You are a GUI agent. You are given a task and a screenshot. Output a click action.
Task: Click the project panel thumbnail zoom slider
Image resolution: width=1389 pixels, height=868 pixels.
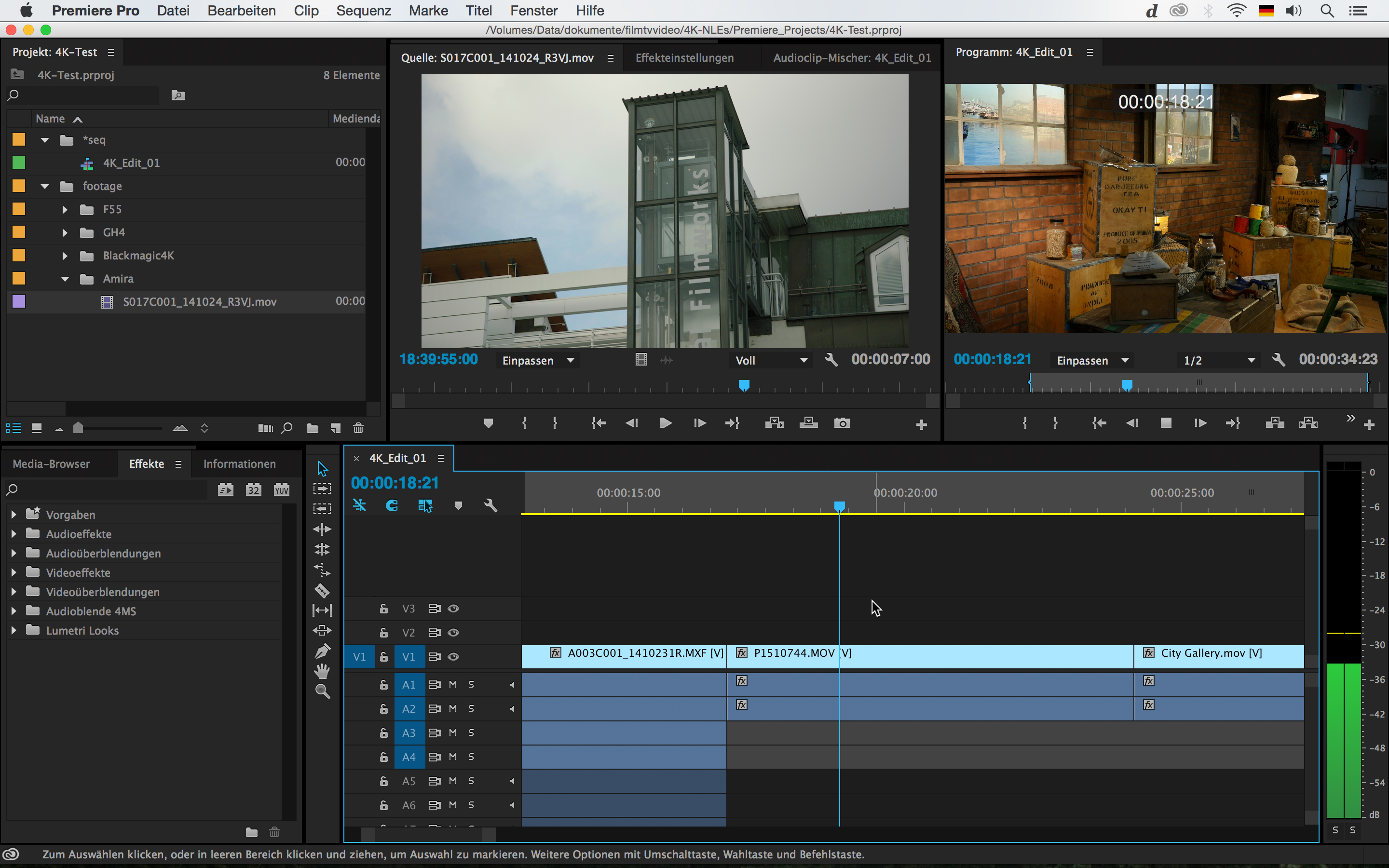point(79,428)
